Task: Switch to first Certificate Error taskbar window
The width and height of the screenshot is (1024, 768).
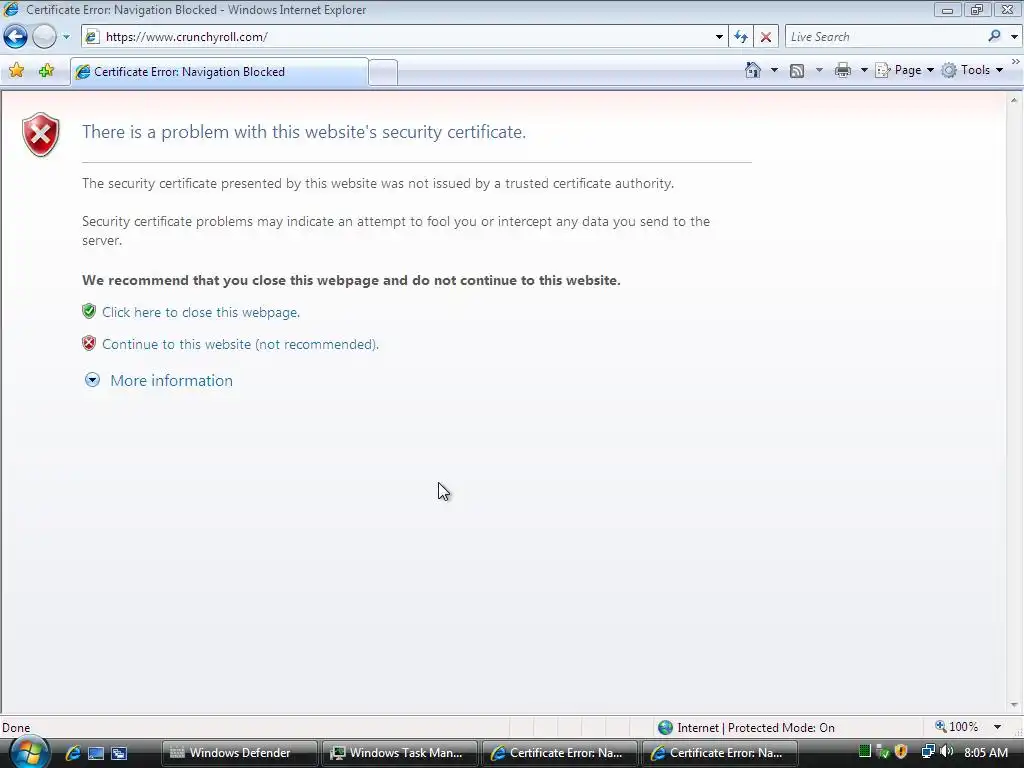Action: pyautogui.click(x=560, y=753)
